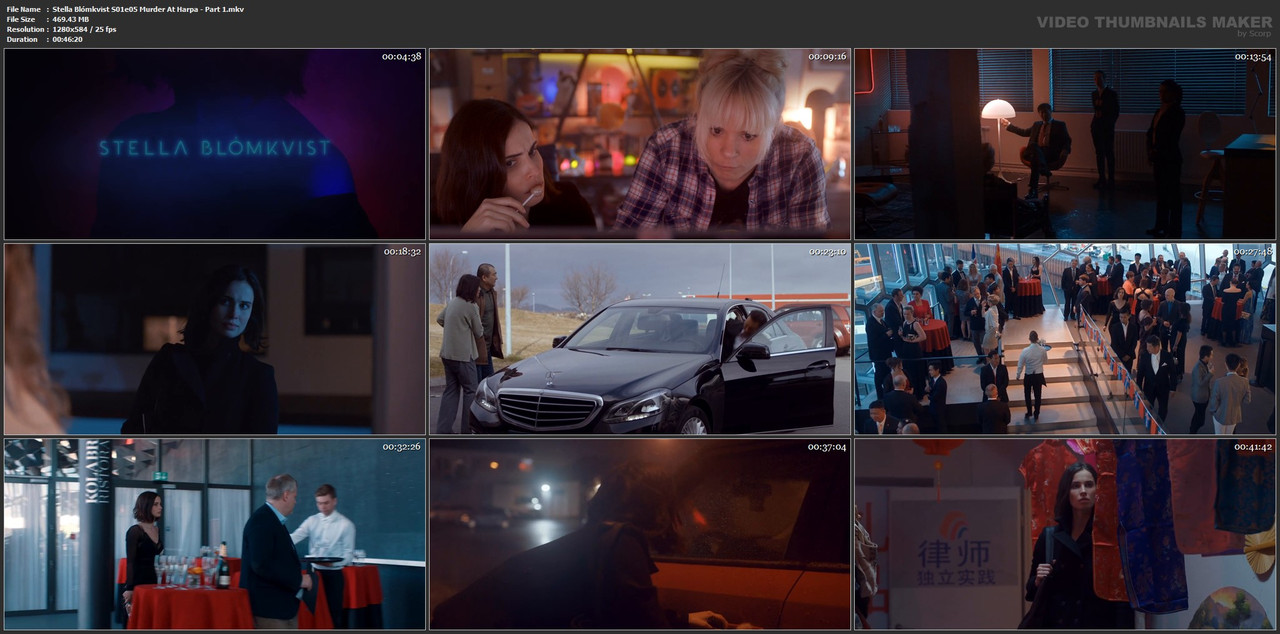Click the 00:09:16 timestamp label

(827, 56)
